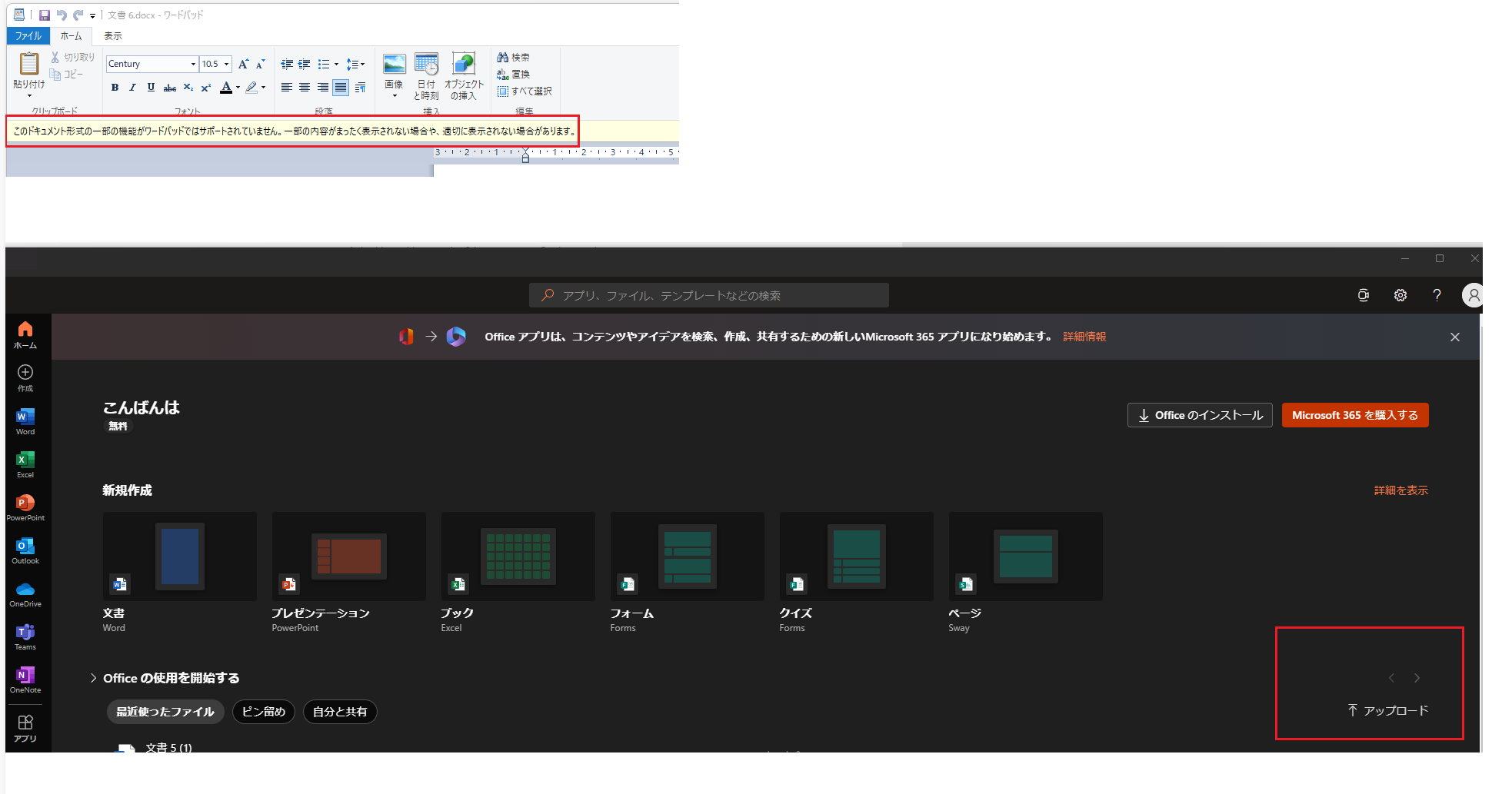Open Outlook from the Office sidebar
Viewport: 1512px width, 794px height.
pyautogui.click(x=25, y=550)
